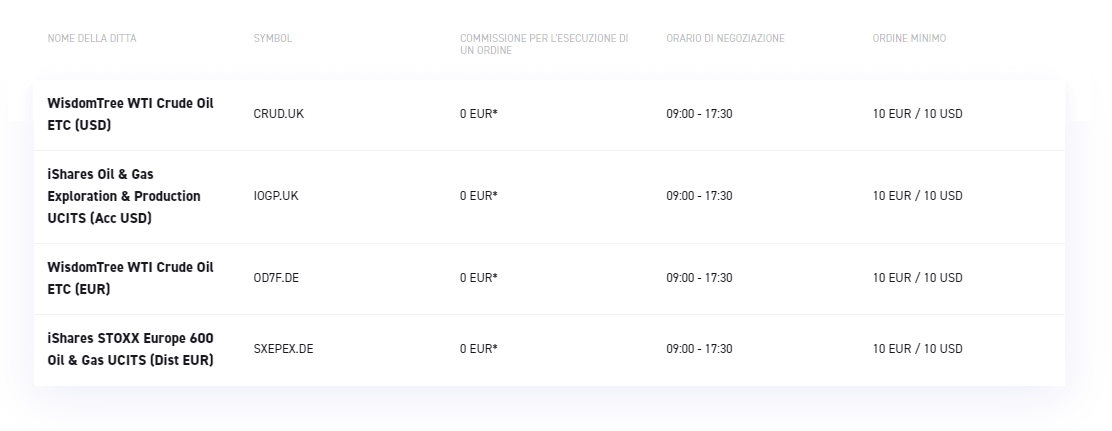This screenshot has width=1112, height=431.
Task: Click the 0 EUR* commission for SXEPEX.DE
Action: [x=479, y=349]
